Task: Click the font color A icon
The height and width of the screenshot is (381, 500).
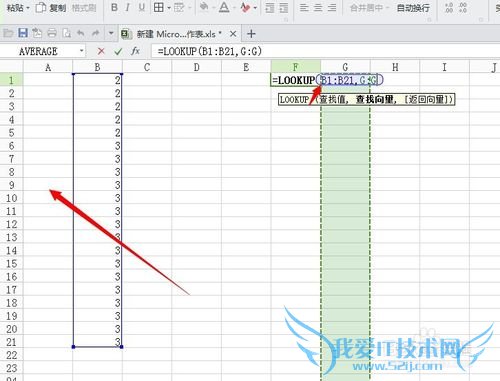Action: coord(224,7)
